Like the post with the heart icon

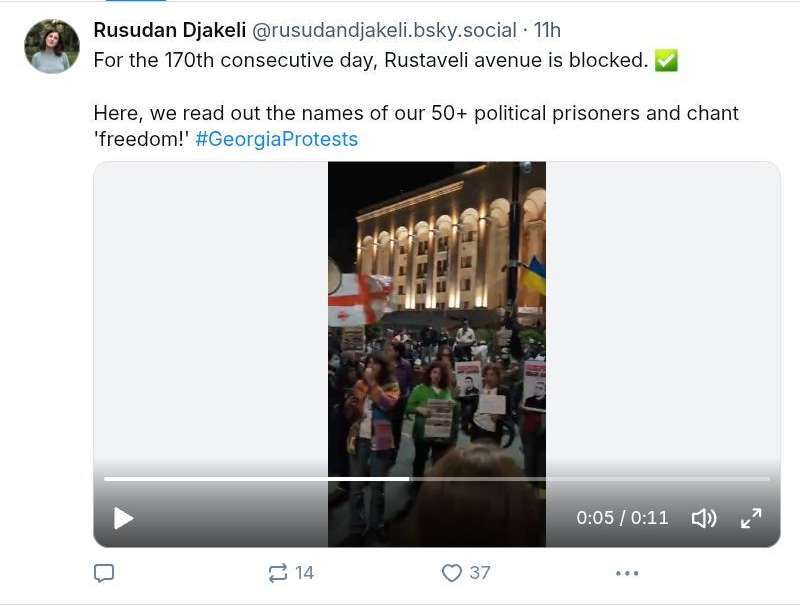coord(452,573)
